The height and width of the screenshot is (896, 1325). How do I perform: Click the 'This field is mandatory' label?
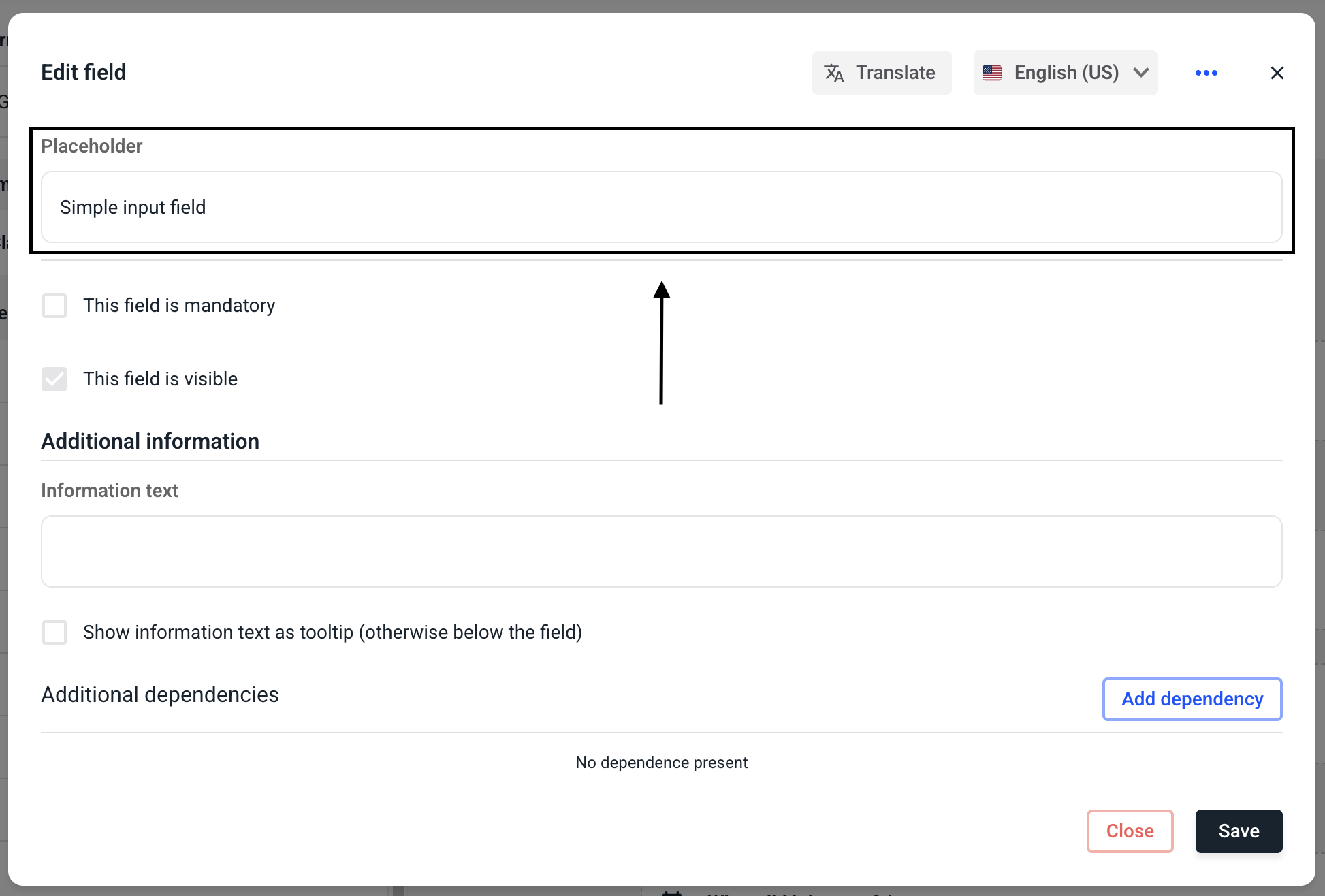(x=179, y=306)
